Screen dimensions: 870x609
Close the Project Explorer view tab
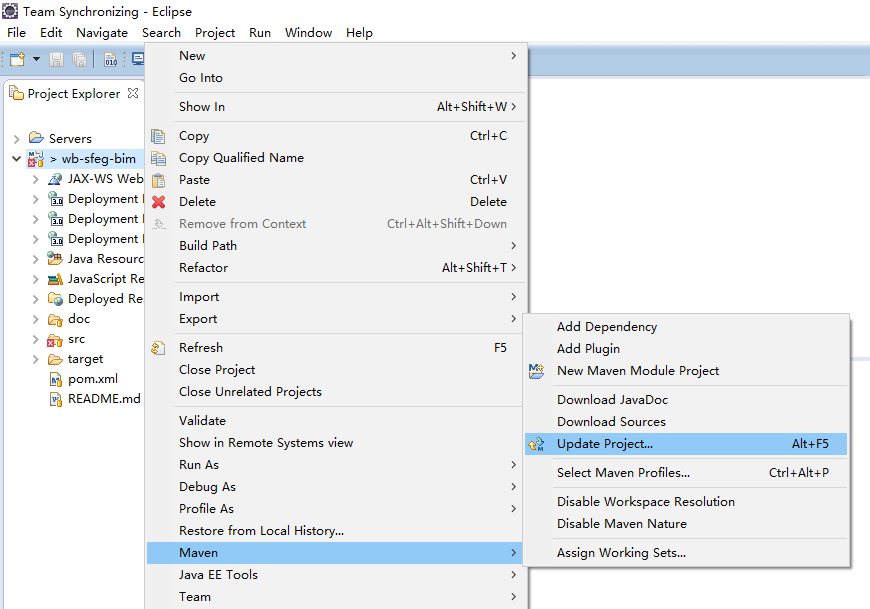pyautogui.click(x=133, y=93)
